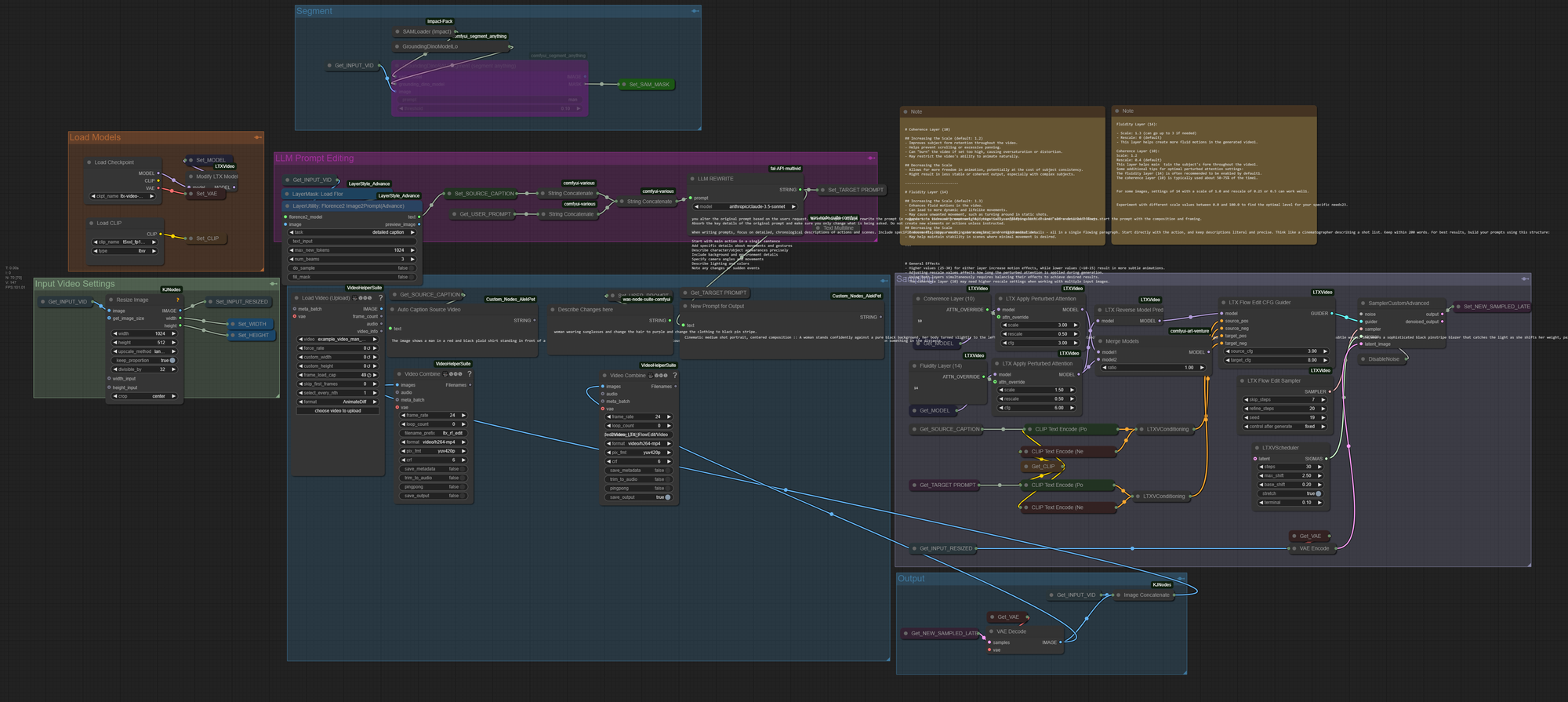This screenshot has width=1568, height=702.
Task: Click the filename_prefix field showing ltx_rf_edit
Action: [434, 433]
